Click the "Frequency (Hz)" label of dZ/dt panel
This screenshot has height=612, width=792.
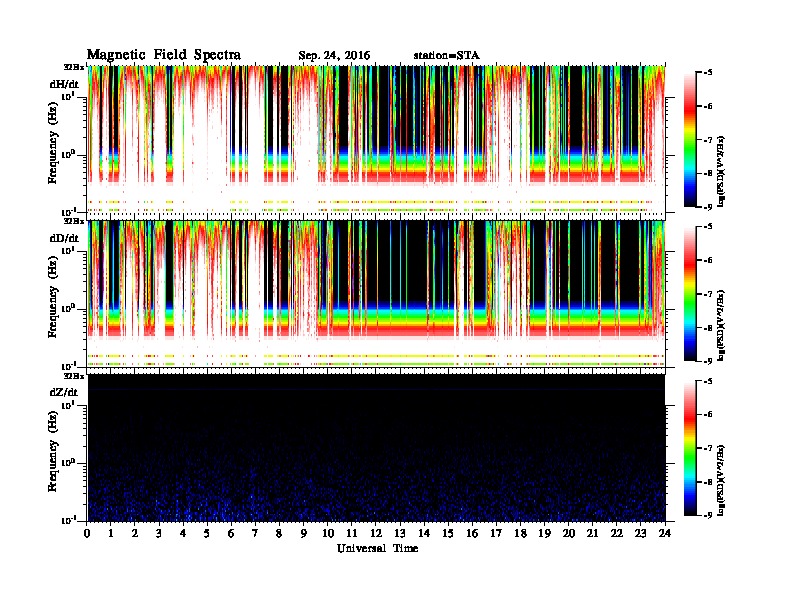point(53,449)
